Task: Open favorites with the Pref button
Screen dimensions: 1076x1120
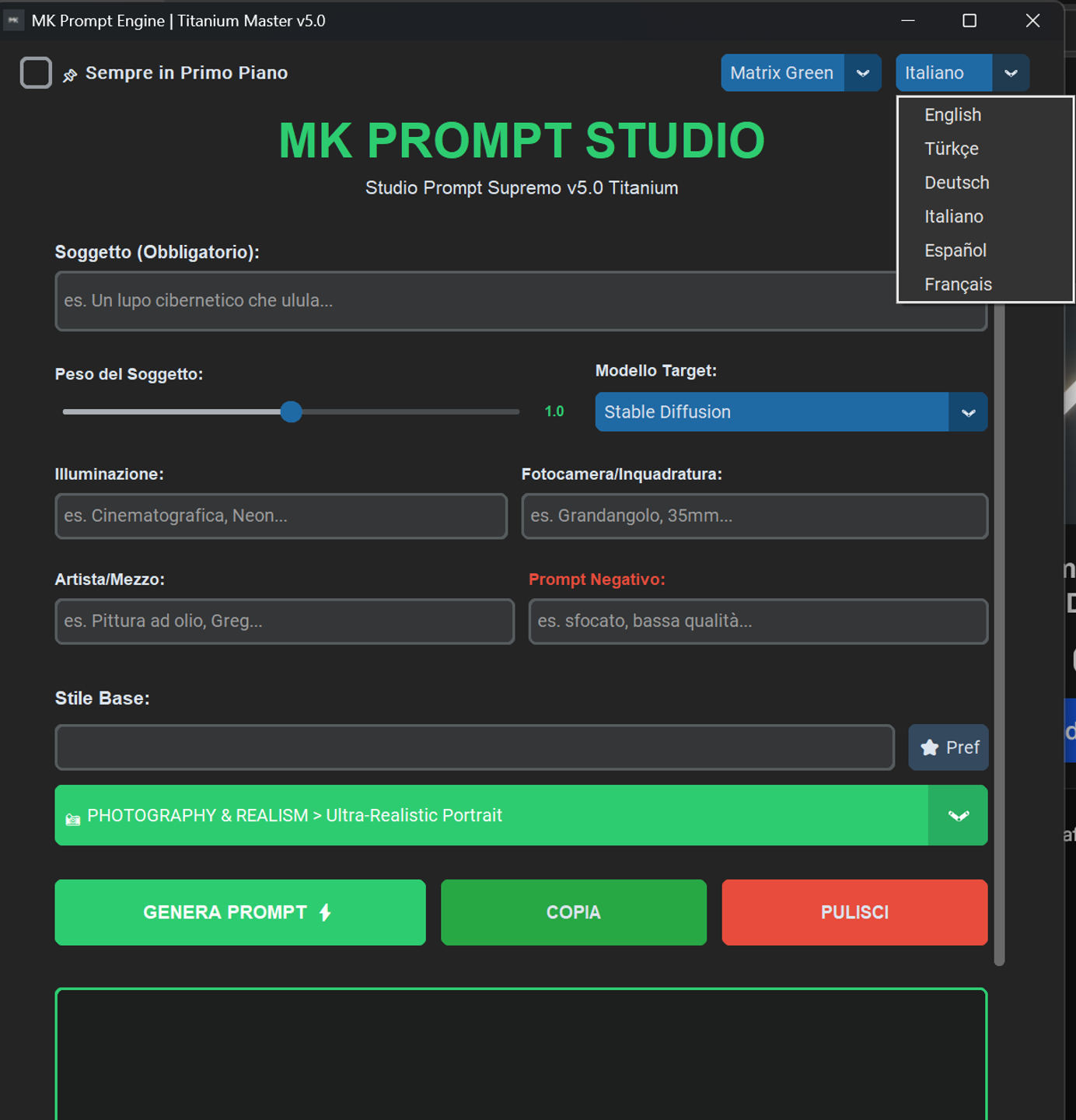Action: point(948,747)
